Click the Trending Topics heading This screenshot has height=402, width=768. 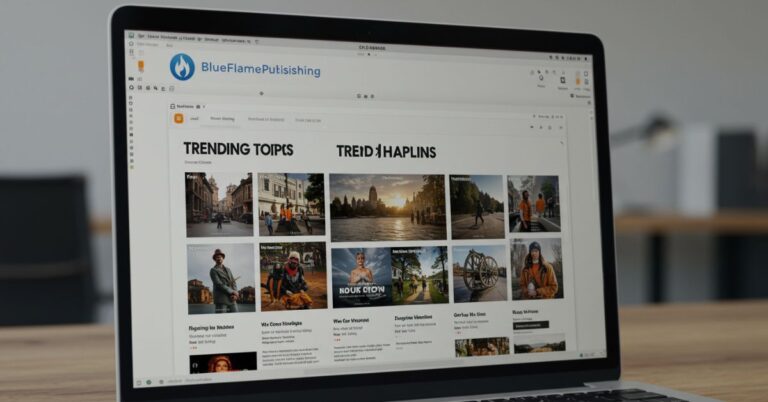pyautogui.click(x=238, y=149)
